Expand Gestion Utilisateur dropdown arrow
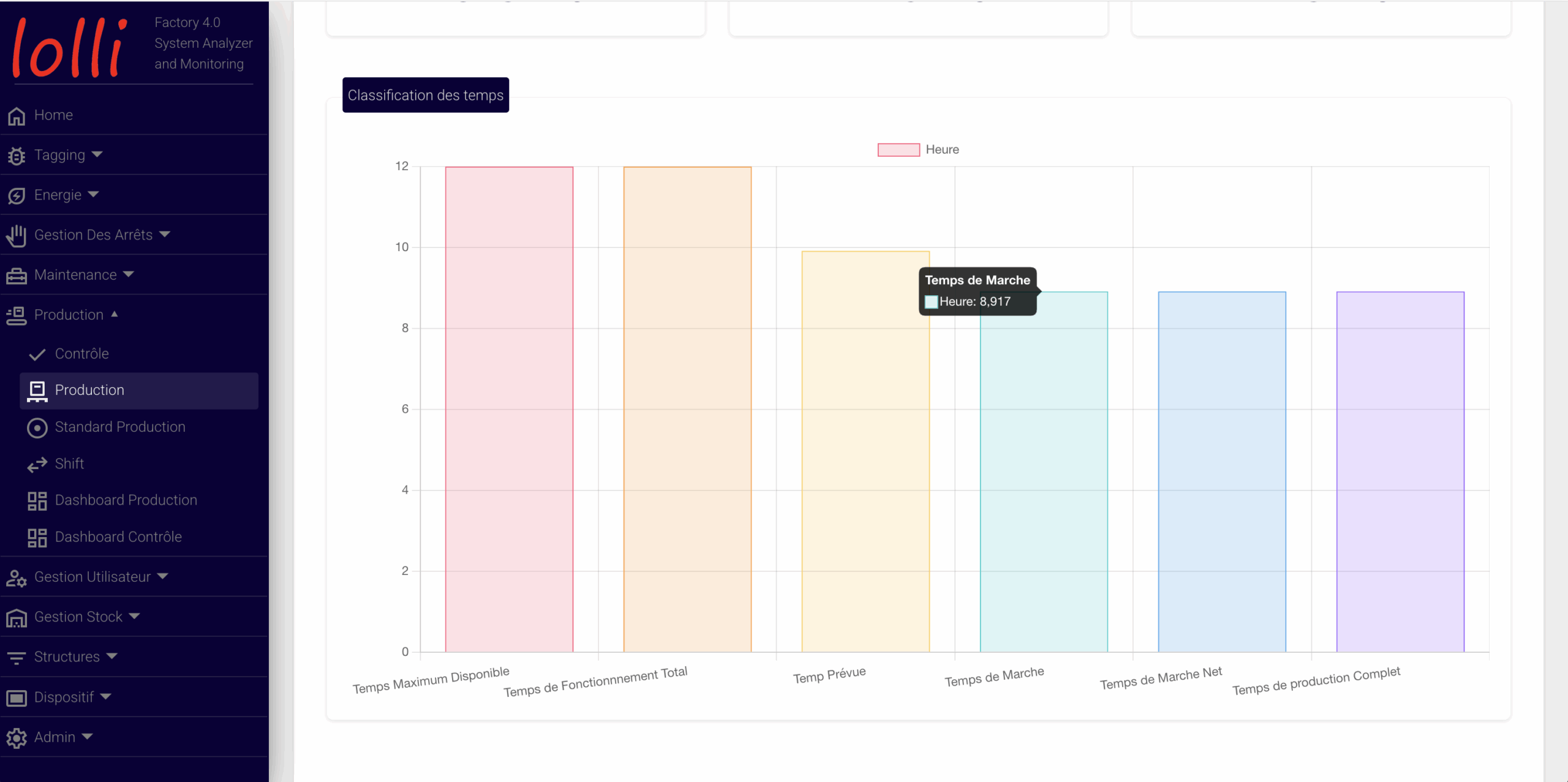This screenshot has height=782, width=1568. click(162, 576)
